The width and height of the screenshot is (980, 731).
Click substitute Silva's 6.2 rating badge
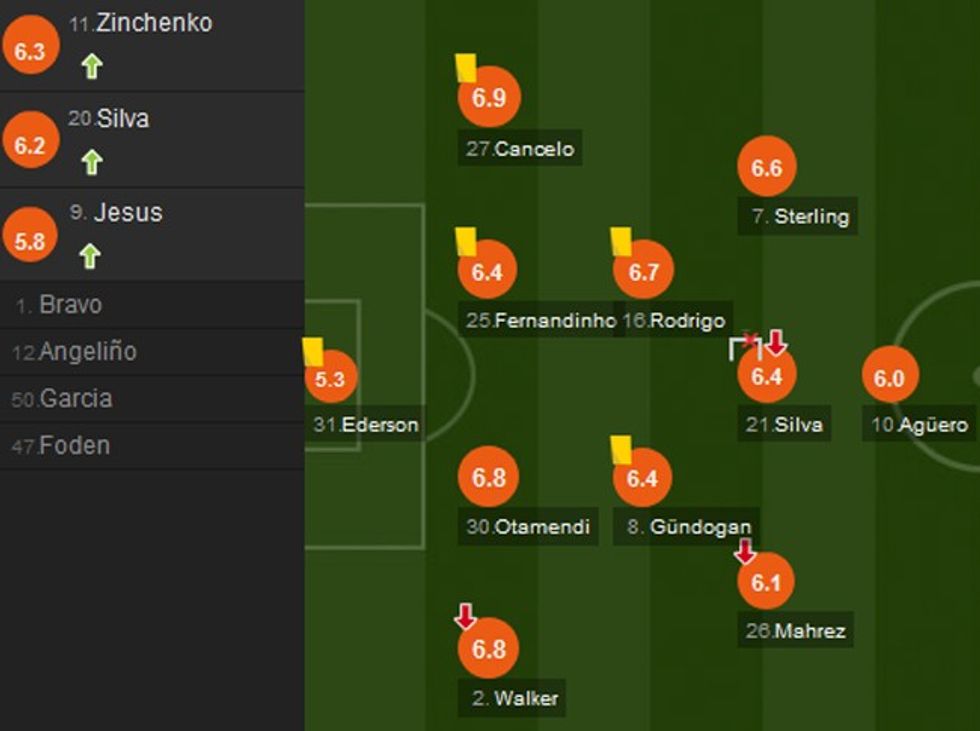coord(30,146)
